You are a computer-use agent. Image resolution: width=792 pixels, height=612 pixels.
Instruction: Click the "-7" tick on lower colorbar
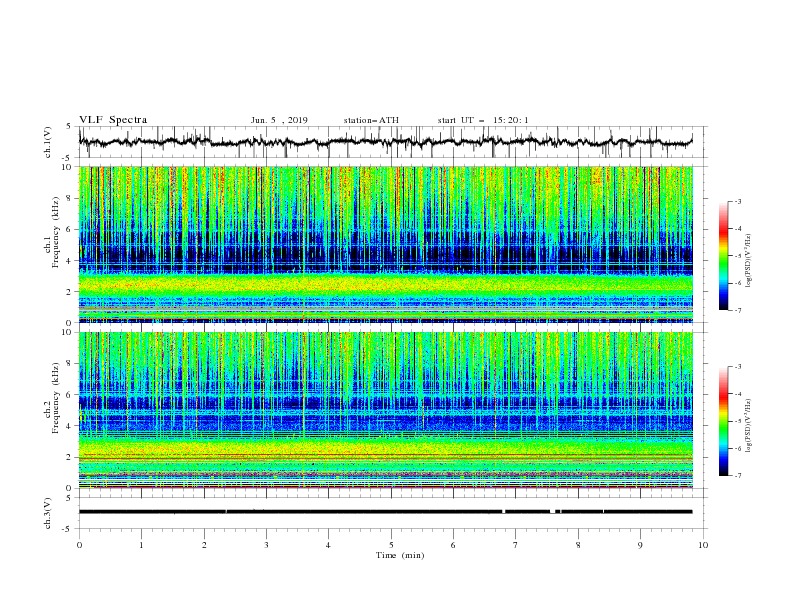pos(737,476)
